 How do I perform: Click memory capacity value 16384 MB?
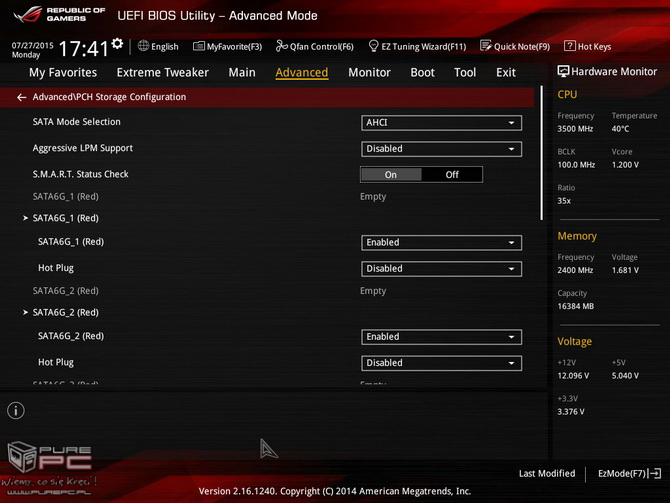[576, 306]
